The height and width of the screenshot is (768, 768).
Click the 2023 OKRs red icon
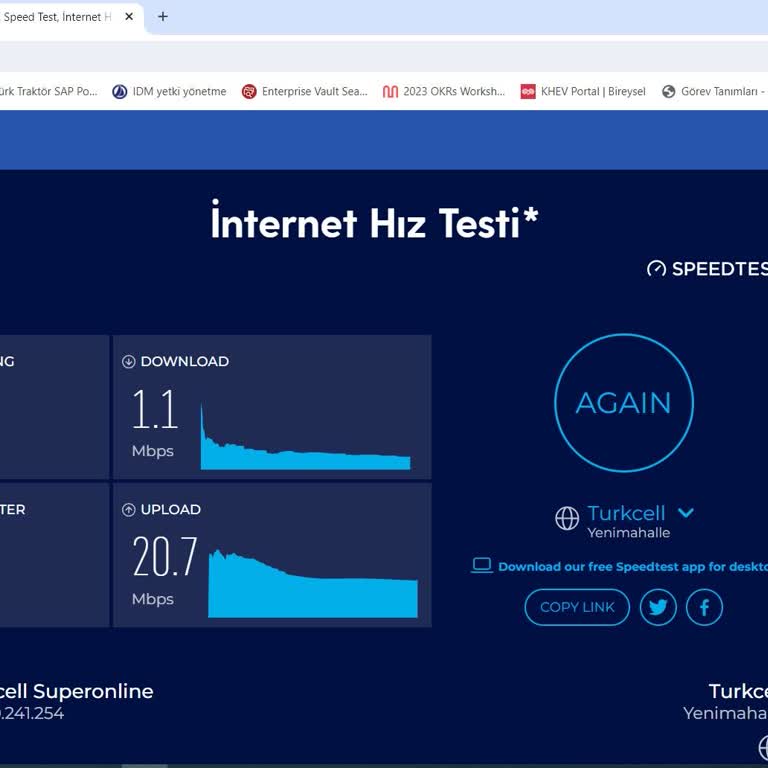(390, 92)
